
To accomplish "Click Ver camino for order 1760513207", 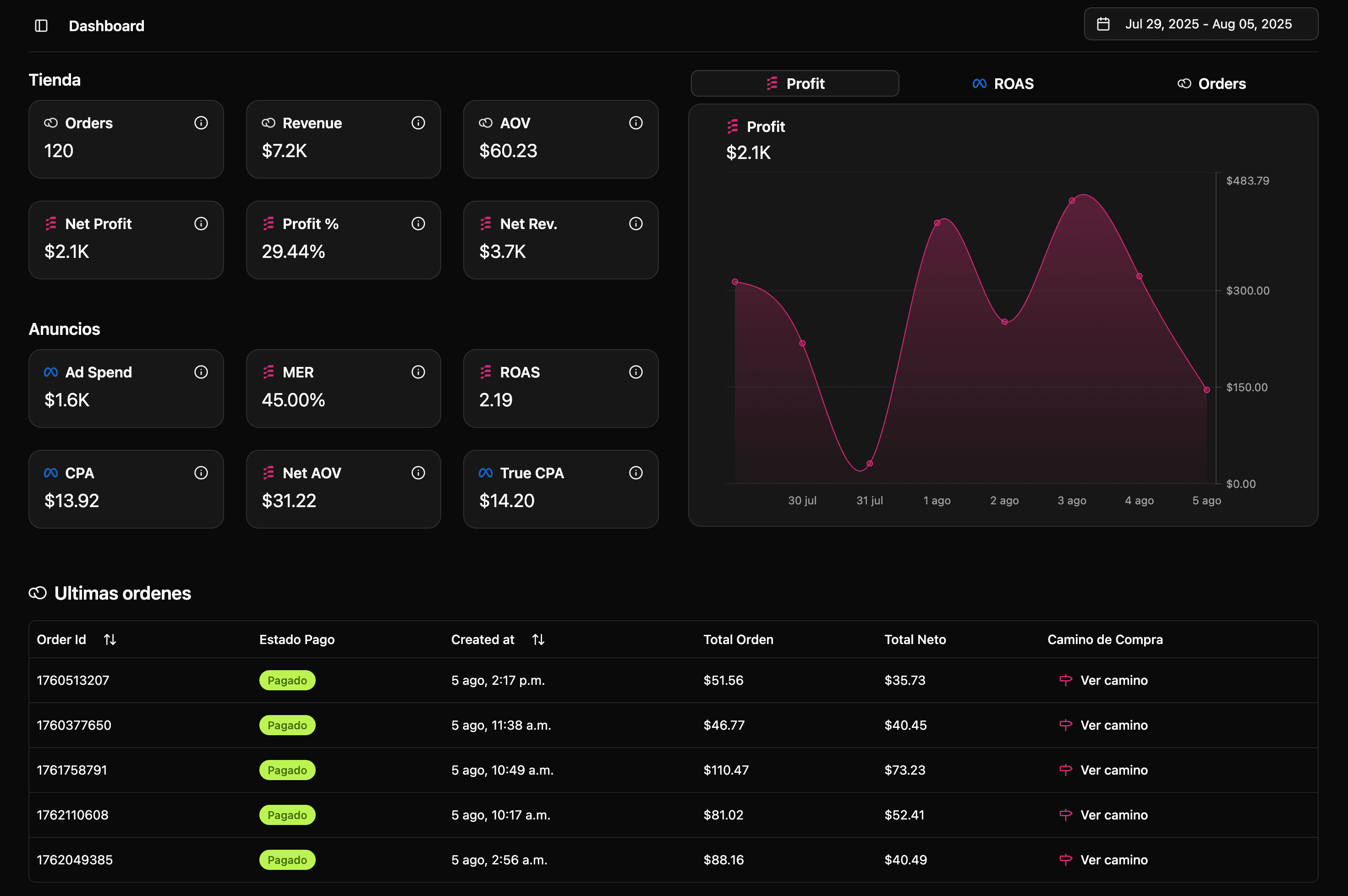I will [x=1114, y=680].
